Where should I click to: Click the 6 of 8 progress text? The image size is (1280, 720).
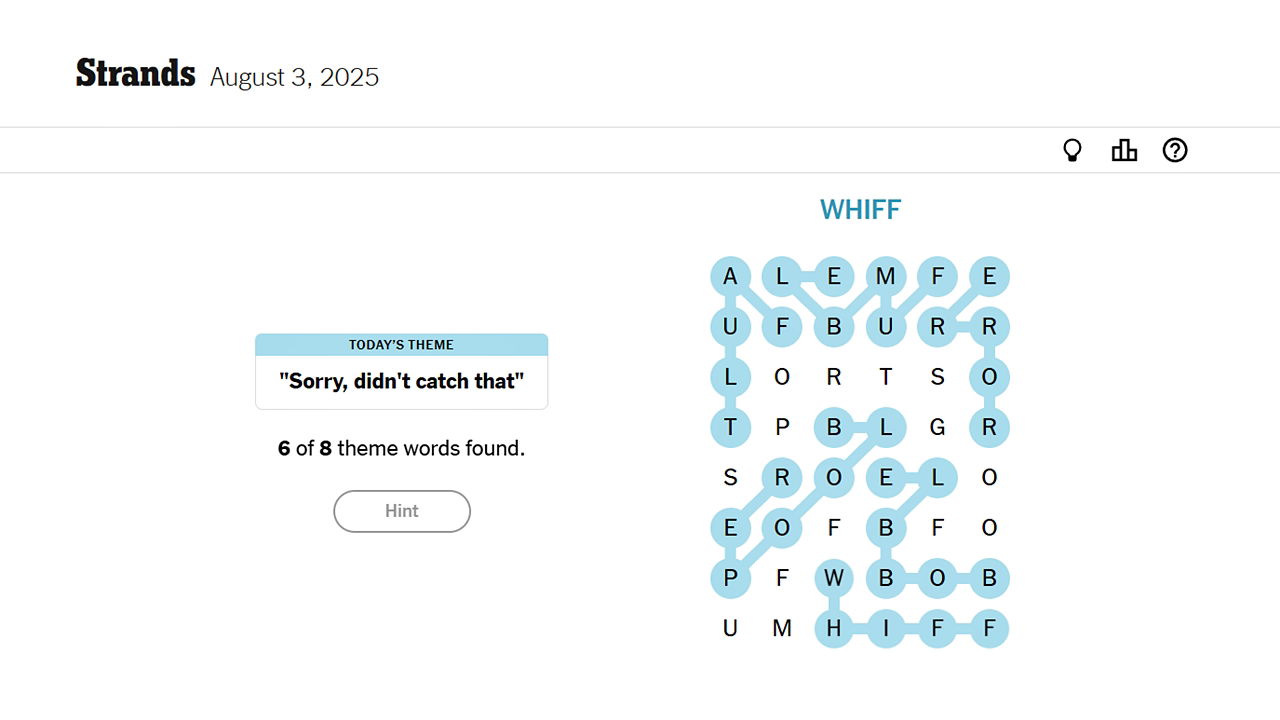pyautogui.click(x=401, y=448)
